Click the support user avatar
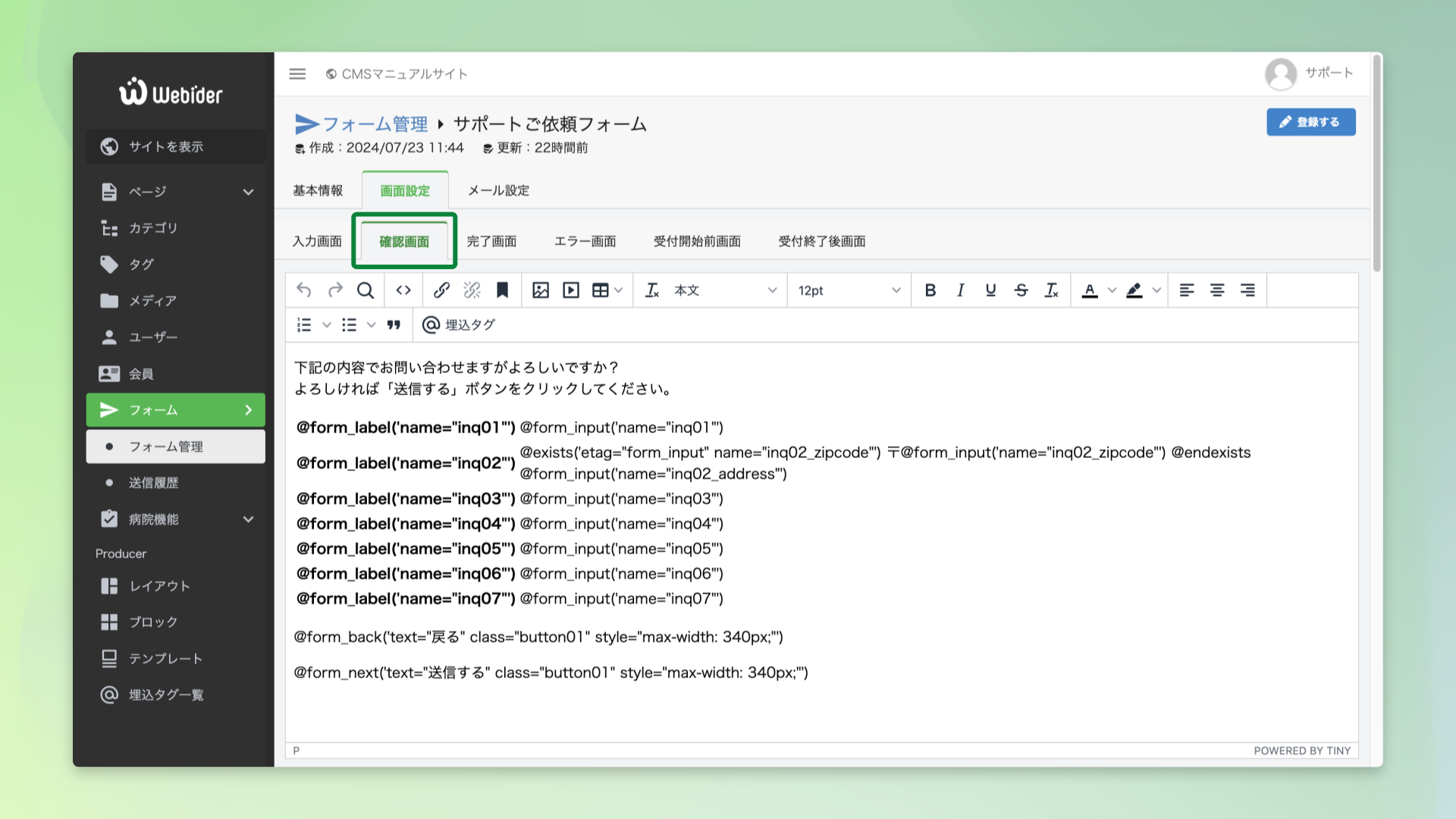 pos(1281,74)
